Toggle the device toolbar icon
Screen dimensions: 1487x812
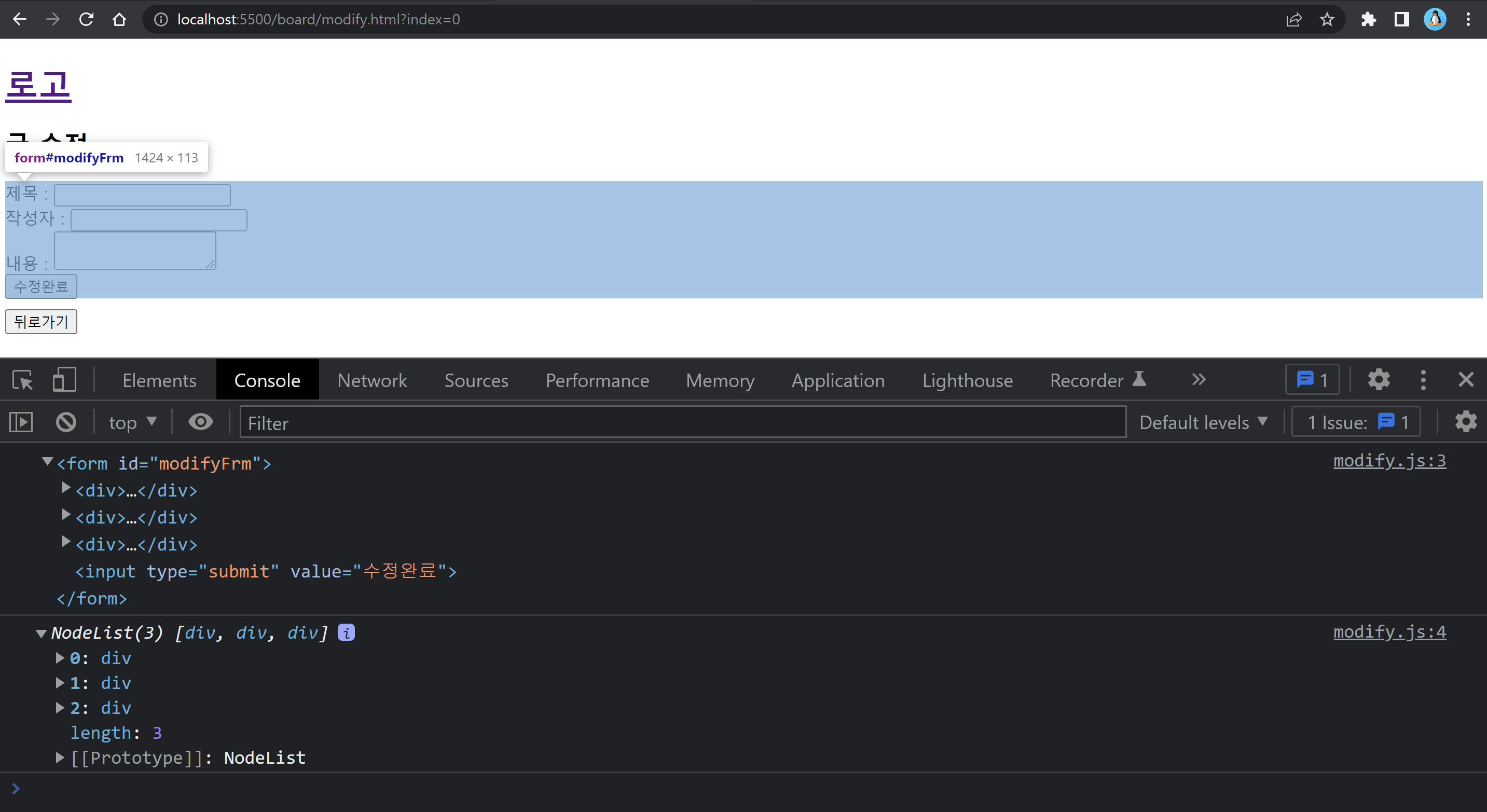click(x=64, y=380)
